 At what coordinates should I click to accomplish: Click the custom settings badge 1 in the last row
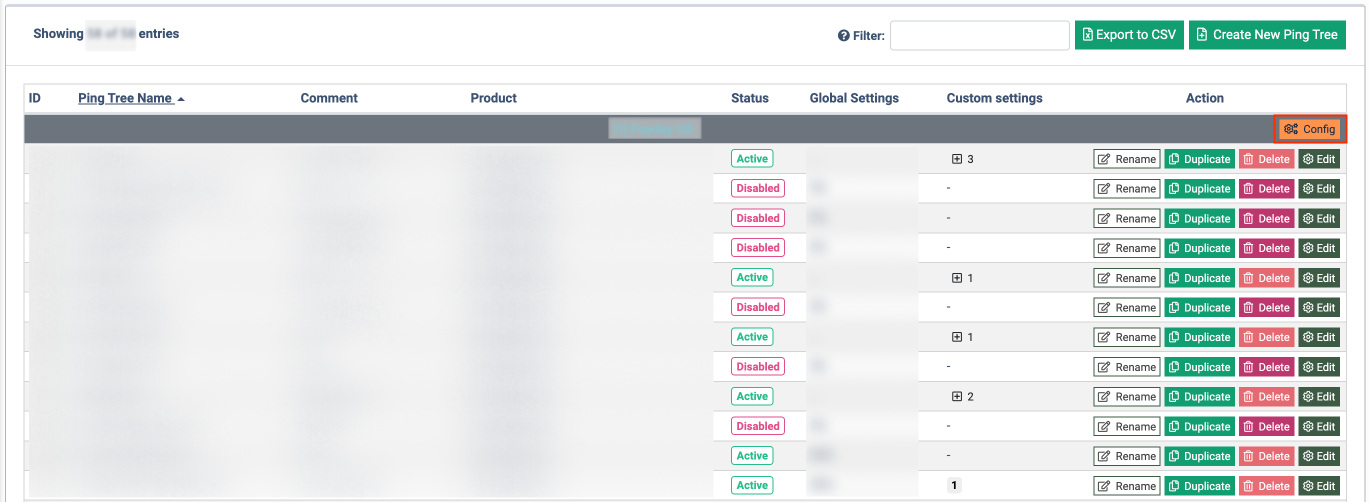pyautogui.click(x=954, y=486)
